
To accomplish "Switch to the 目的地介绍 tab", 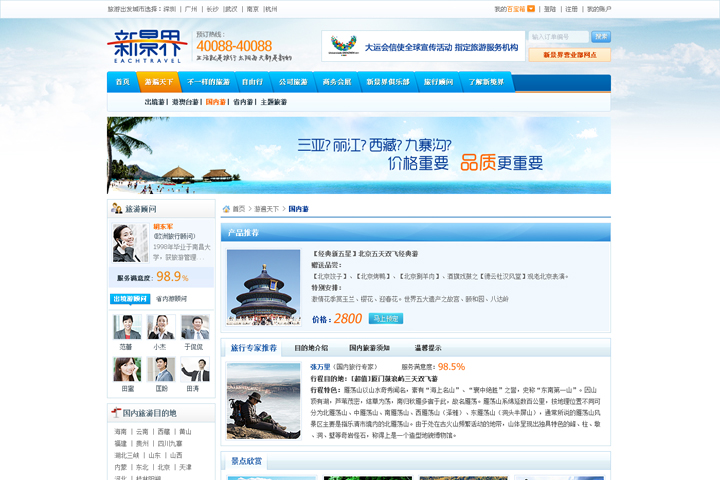I will click(311, 348).
